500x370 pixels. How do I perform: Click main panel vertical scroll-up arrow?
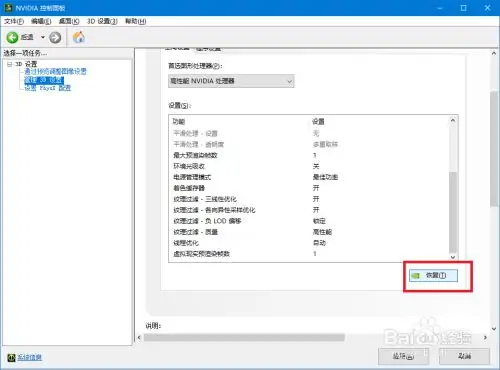point(494,53)
